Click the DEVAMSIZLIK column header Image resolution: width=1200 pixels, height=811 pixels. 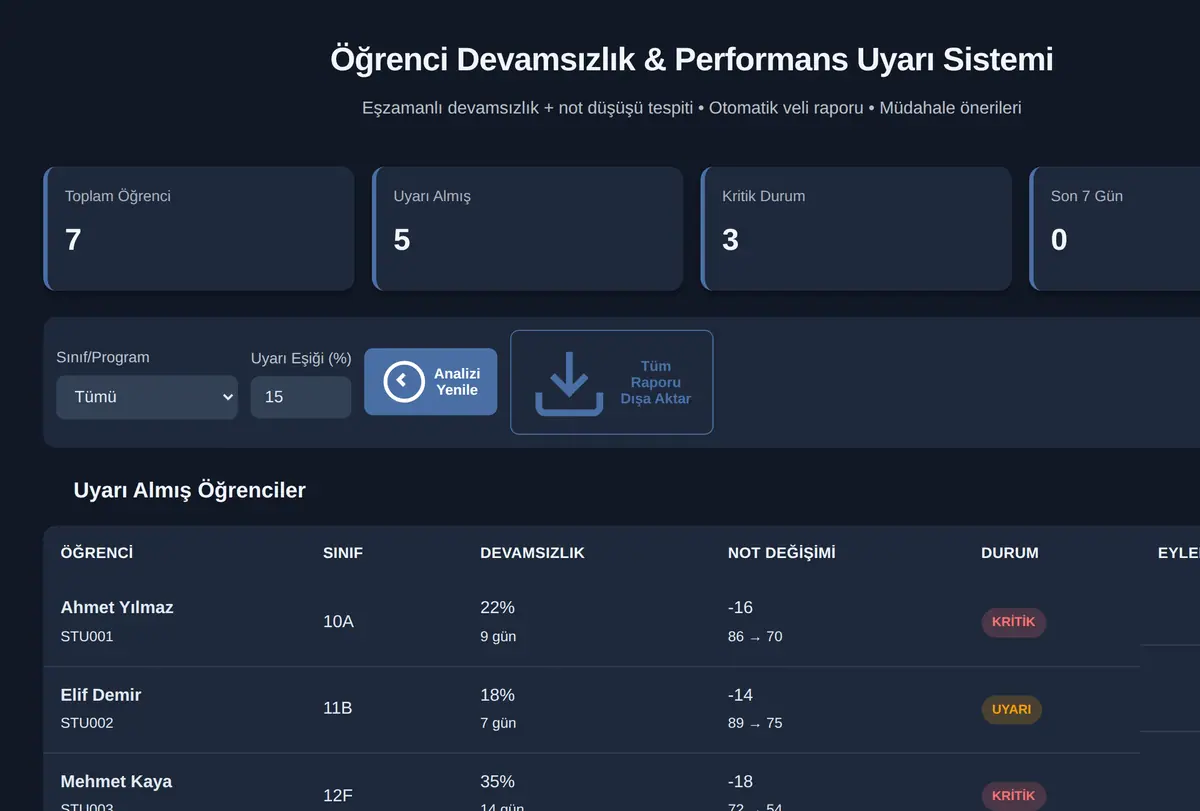click(532, 553)
